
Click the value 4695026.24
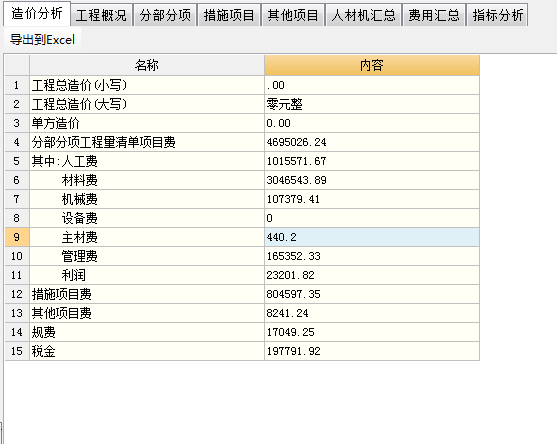(x=372, y=142)
